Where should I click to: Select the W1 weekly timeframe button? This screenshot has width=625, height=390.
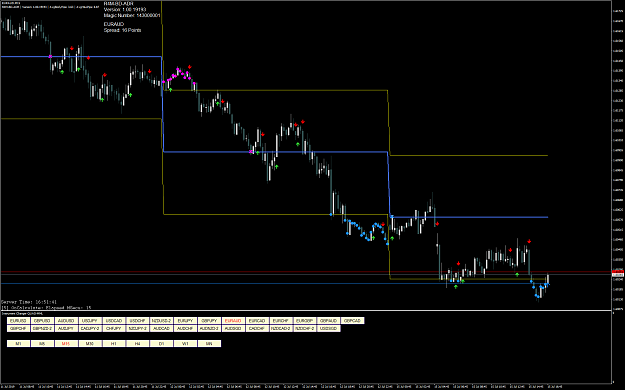[186, 344]
